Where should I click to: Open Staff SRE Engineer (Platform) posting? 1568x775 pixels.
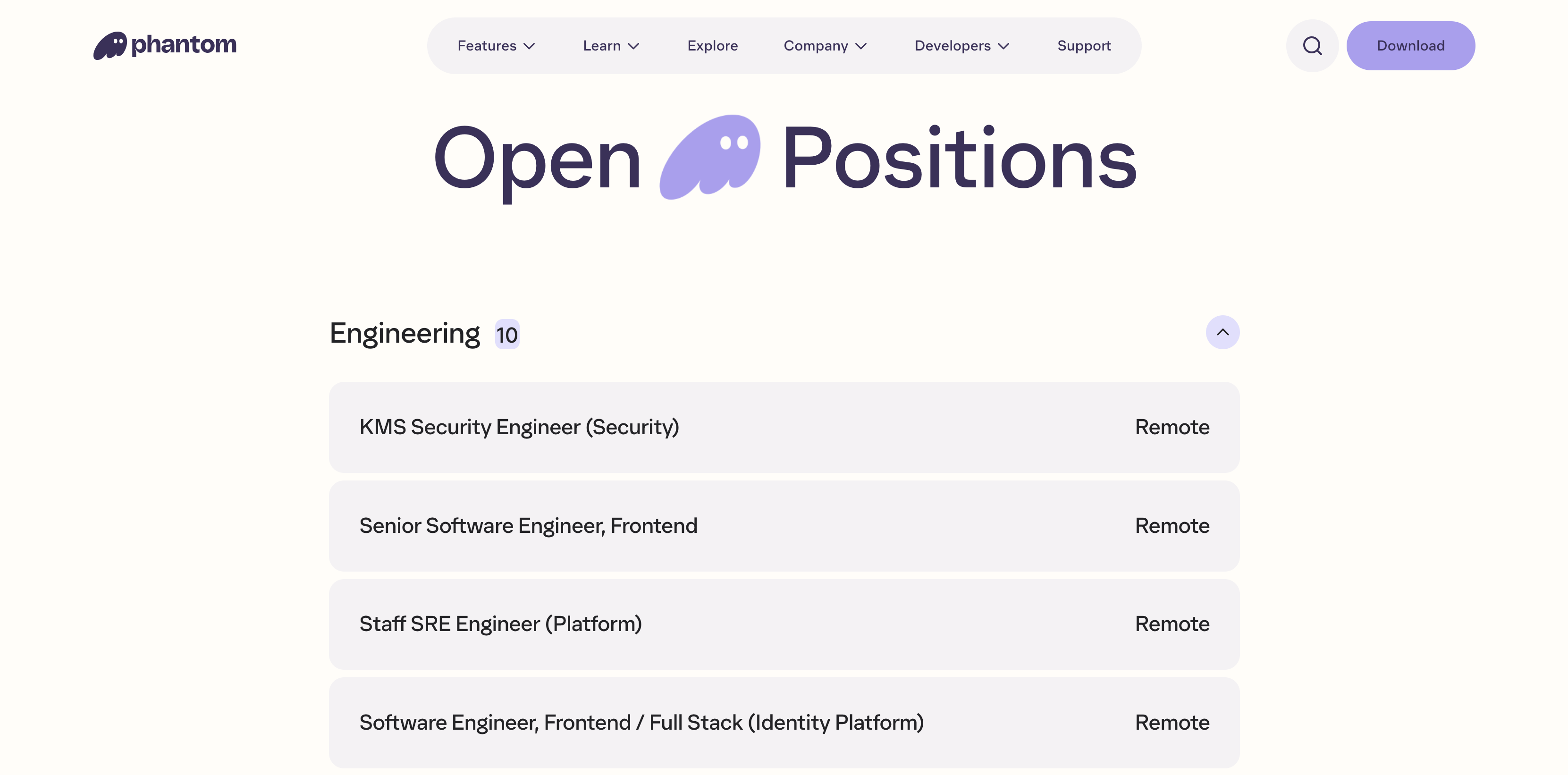point(500,624)
